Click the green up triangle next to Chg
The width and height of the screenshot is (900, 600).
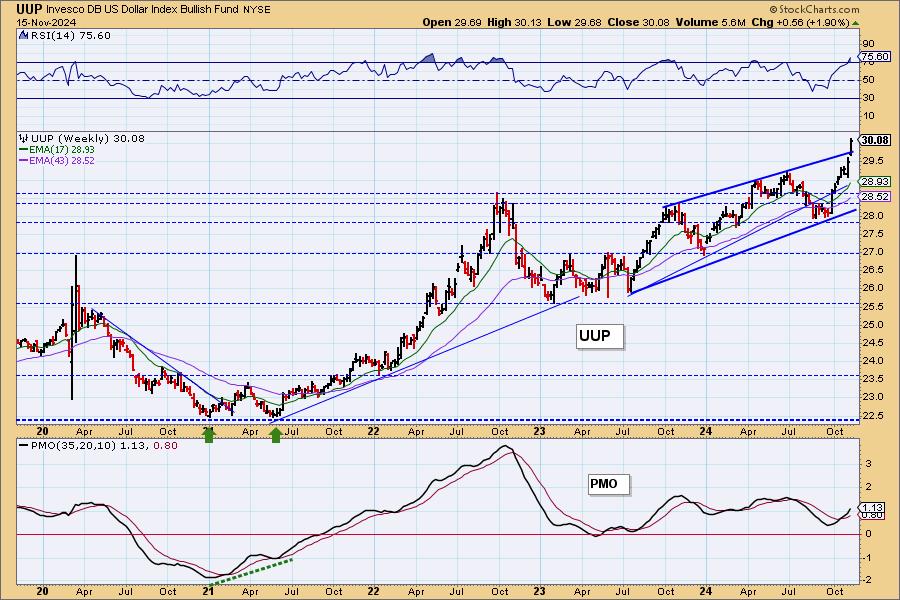point(856,23)
